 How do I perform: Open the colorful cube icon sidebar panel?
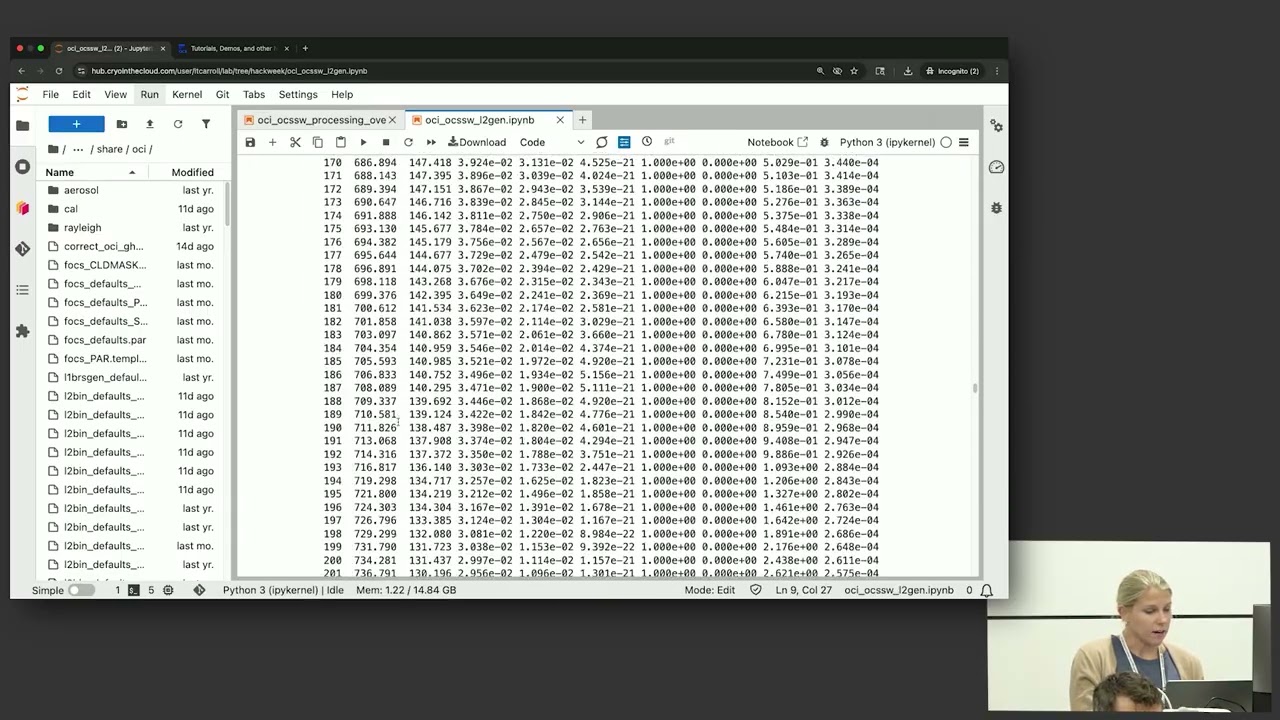(22, 208)
